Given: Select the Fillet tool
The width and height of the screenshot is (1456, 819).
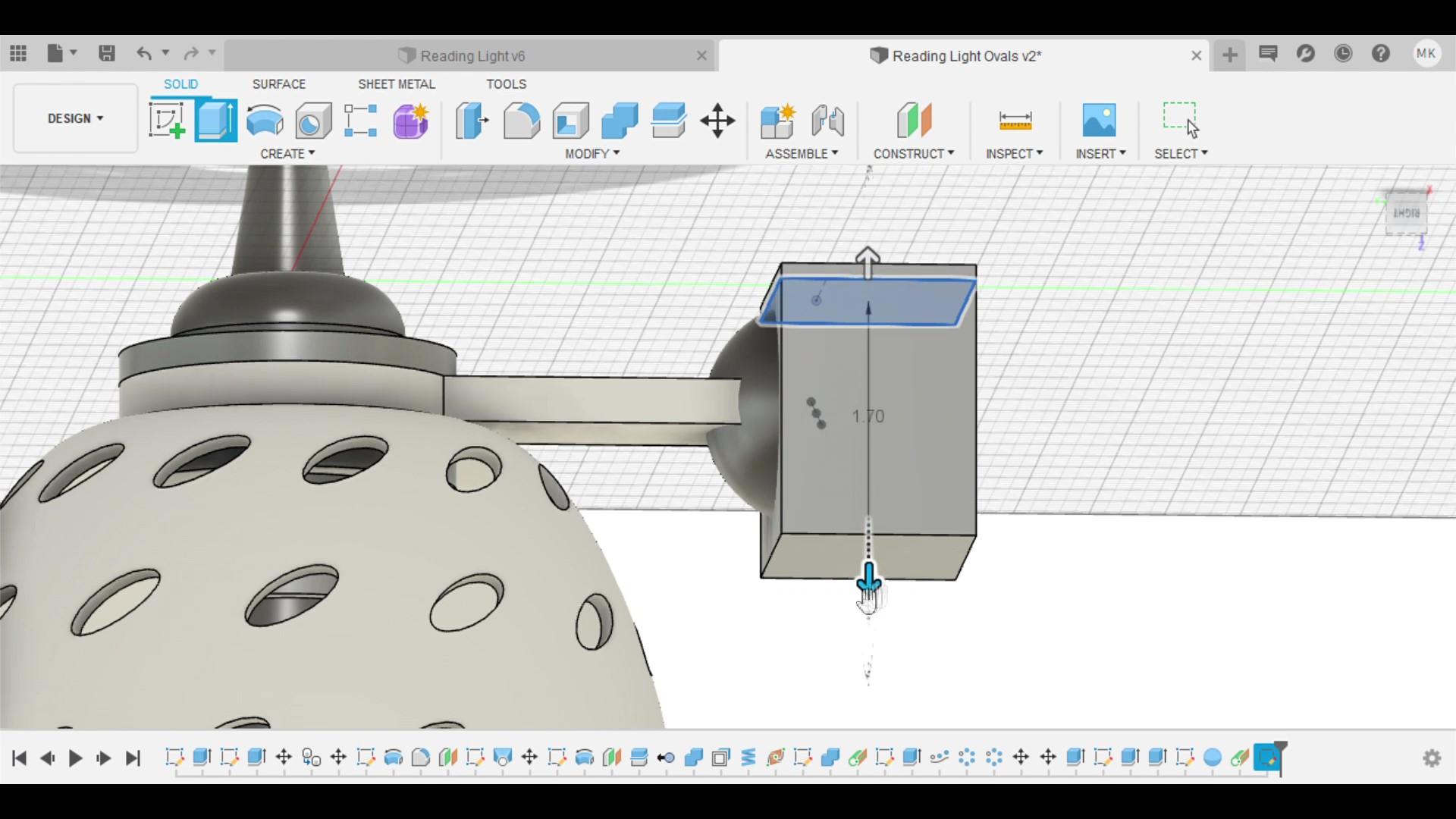Looking at the screenshot, I should (x=521, y=121).
